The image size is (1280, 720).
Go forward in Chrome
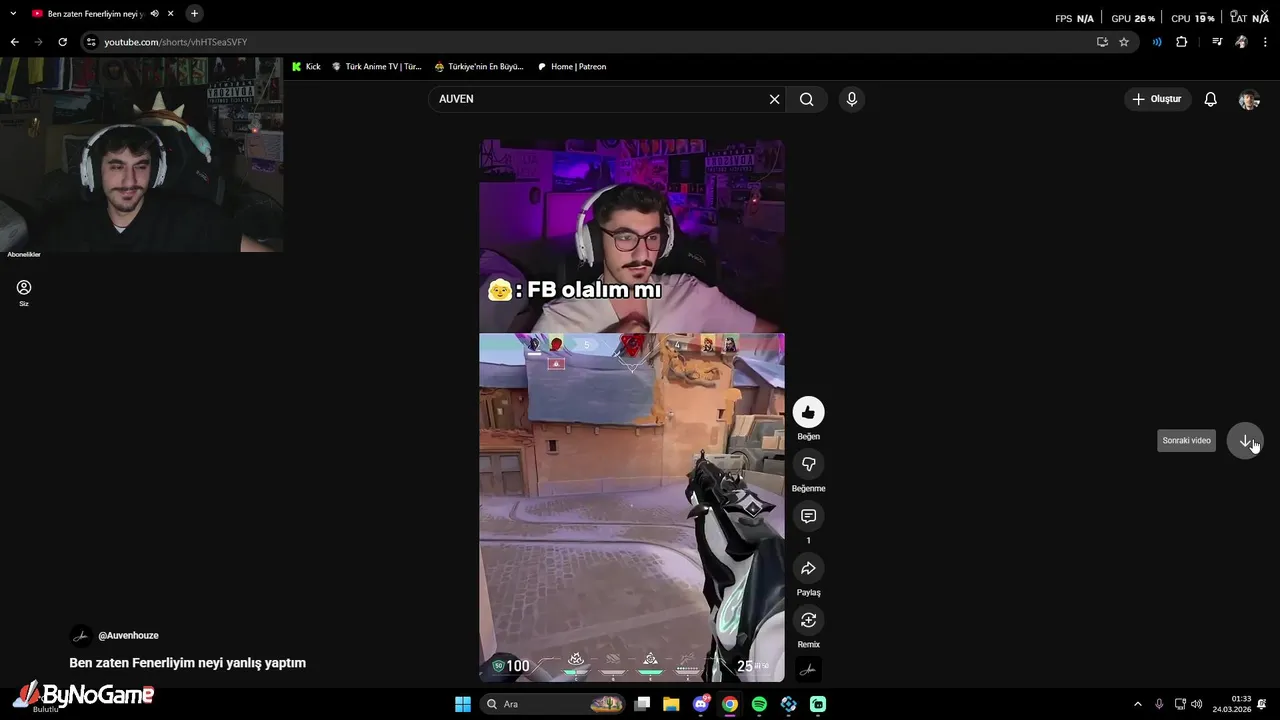point(38,42)
